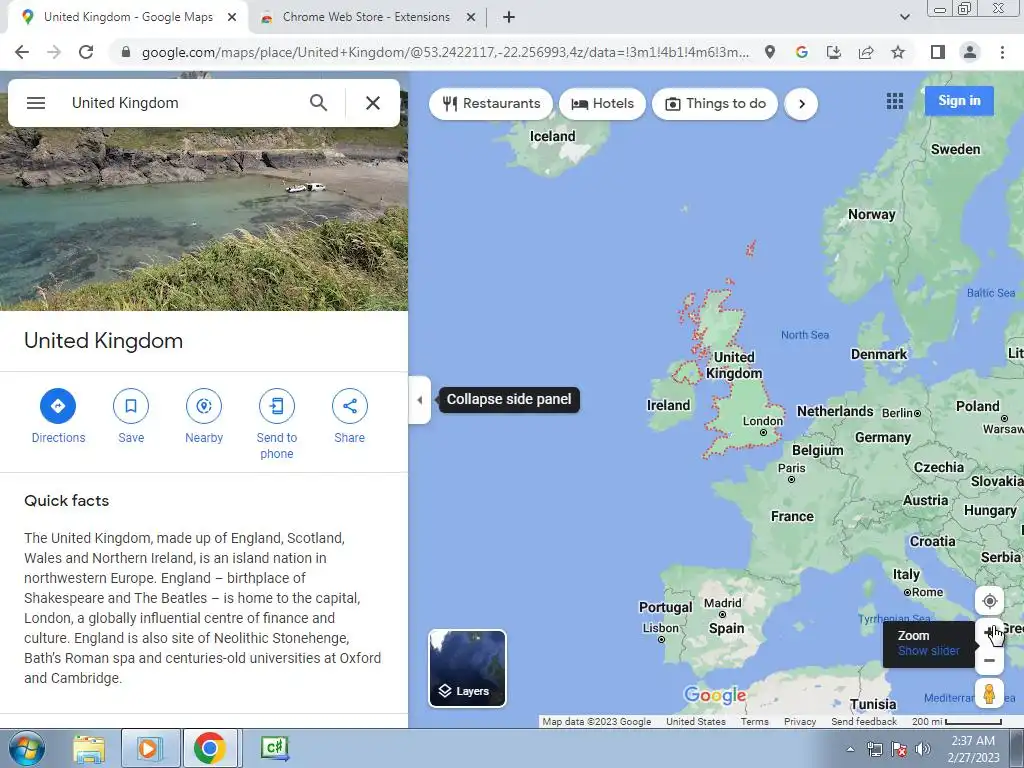Screen dimensions: 1024x768
Task: Switch to the Chrome Web Store tab
Action: (366, 17)
